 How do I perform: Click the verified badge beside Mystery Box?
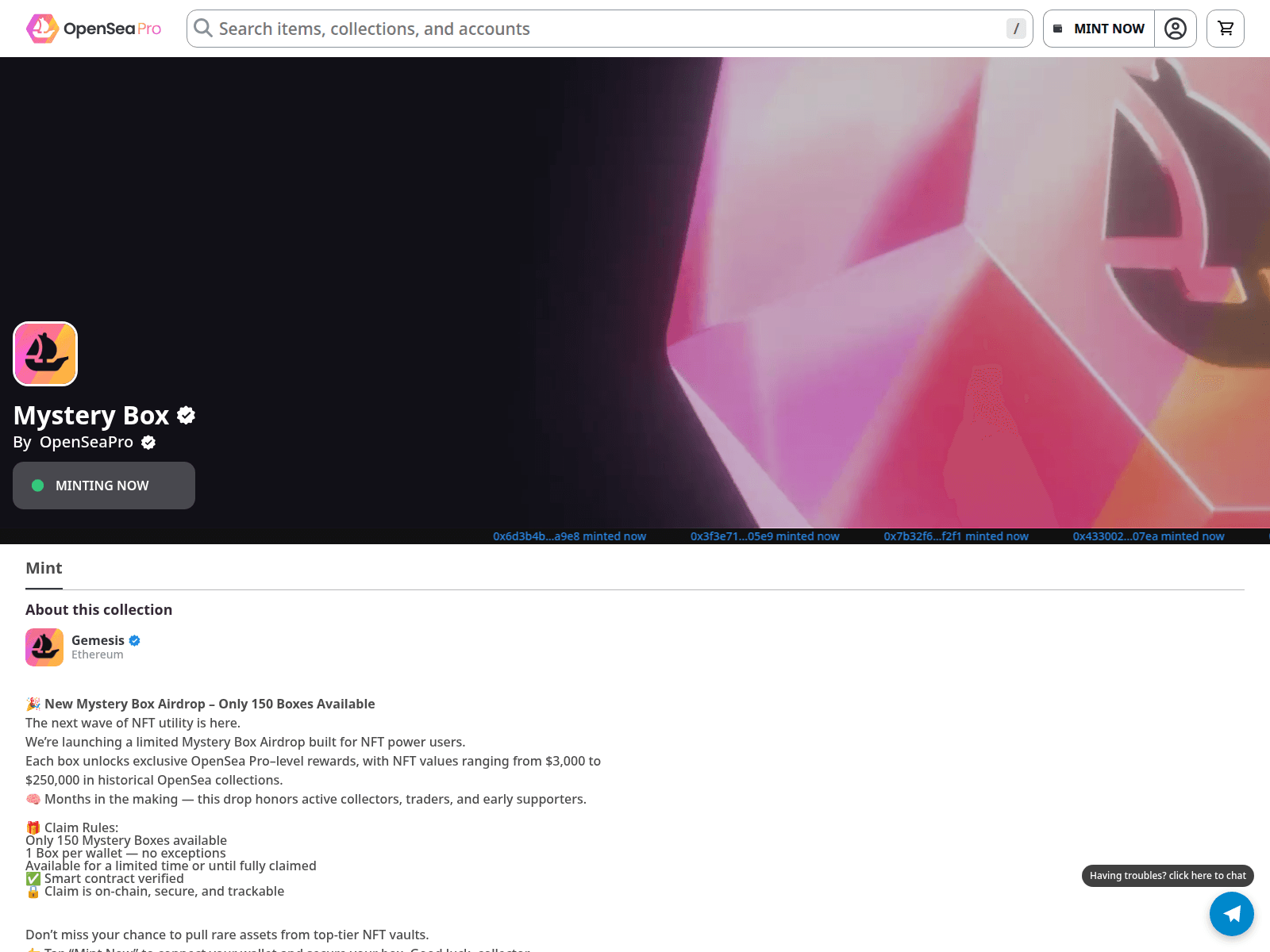[x=187, y=415]
